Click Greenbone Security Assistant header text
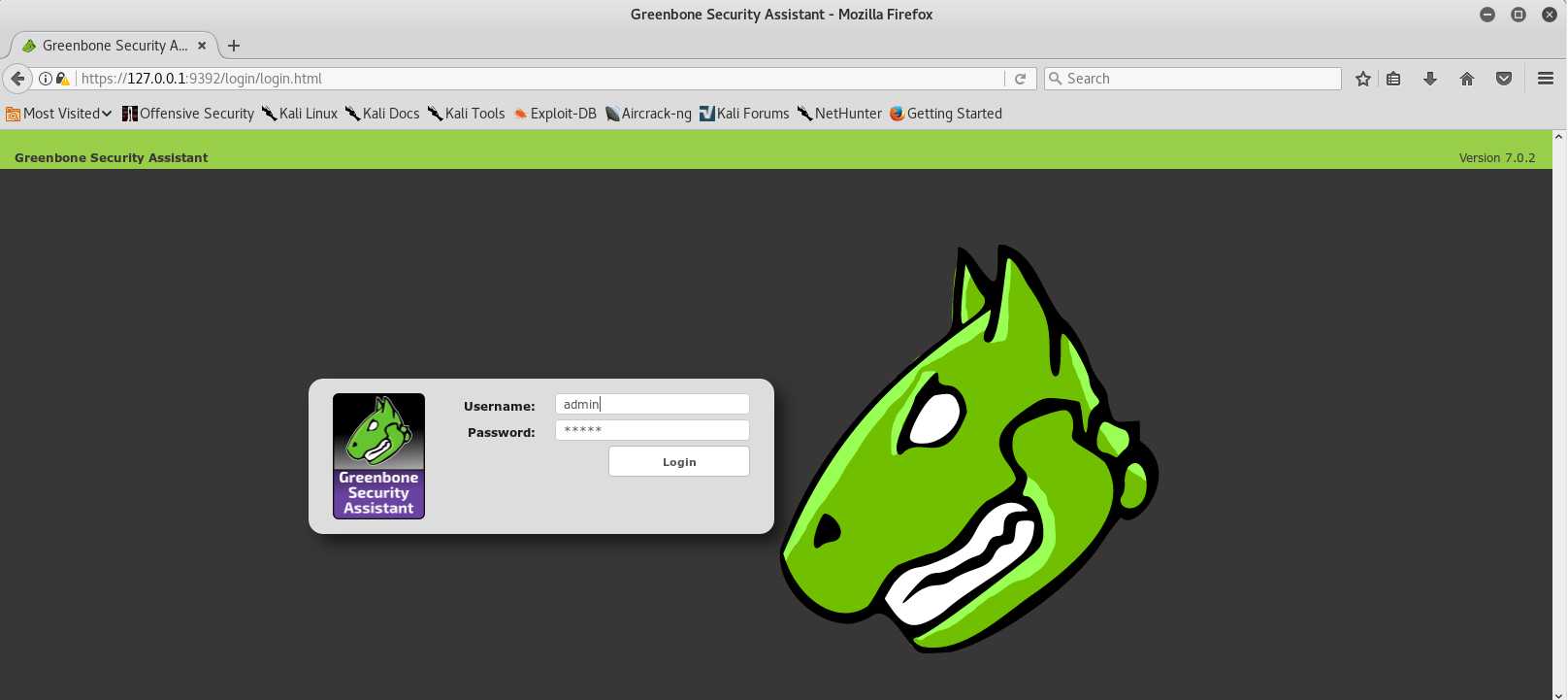The width and height of the screenshot is (1568, 700). (112, 157)
